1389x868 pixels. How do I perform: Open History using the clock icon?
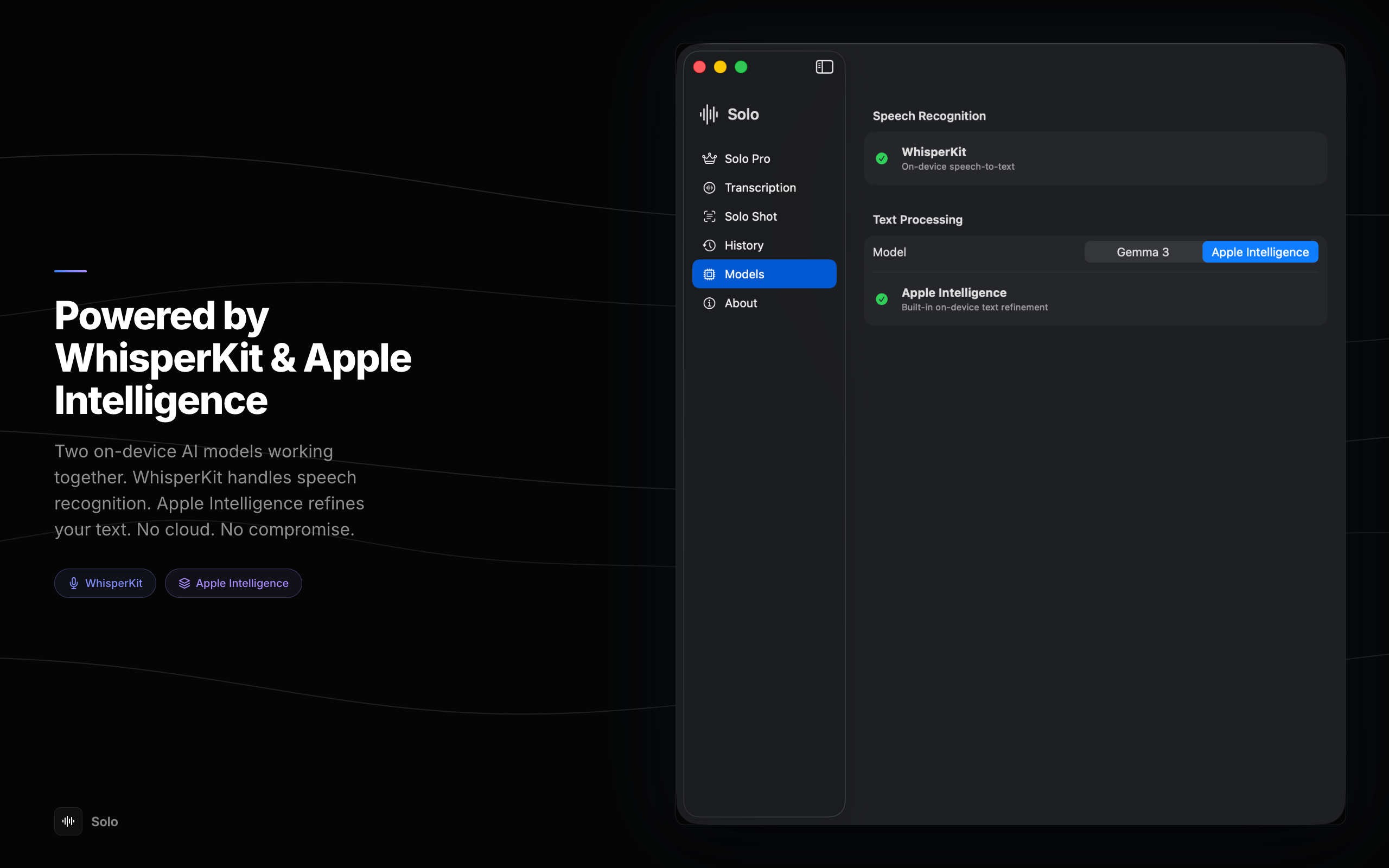[x=710, y=245]
